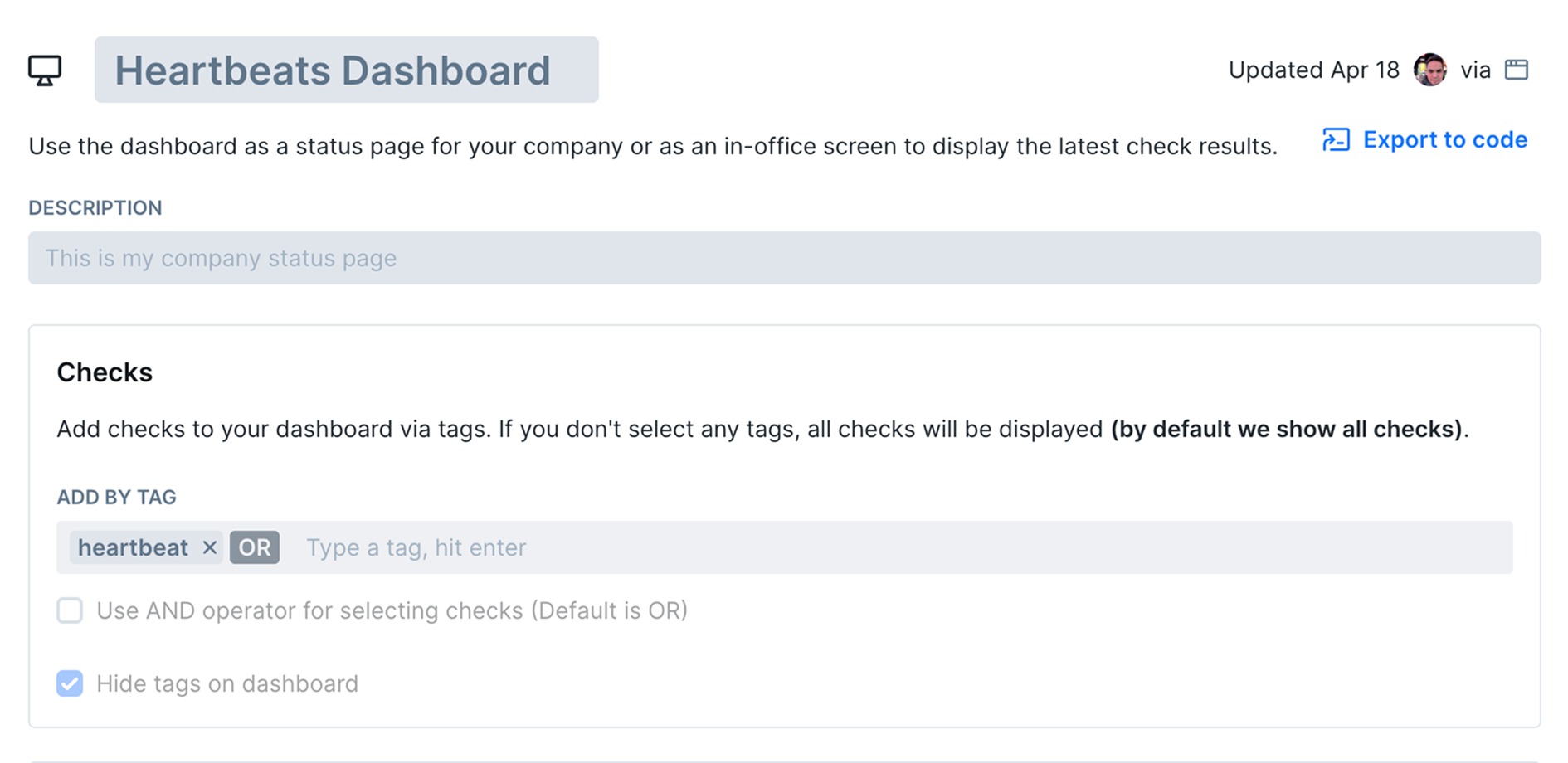Click the bold default show all checks text
Image resolution: width=1568 pixels, height=763 pixels.
[1286, 430]
